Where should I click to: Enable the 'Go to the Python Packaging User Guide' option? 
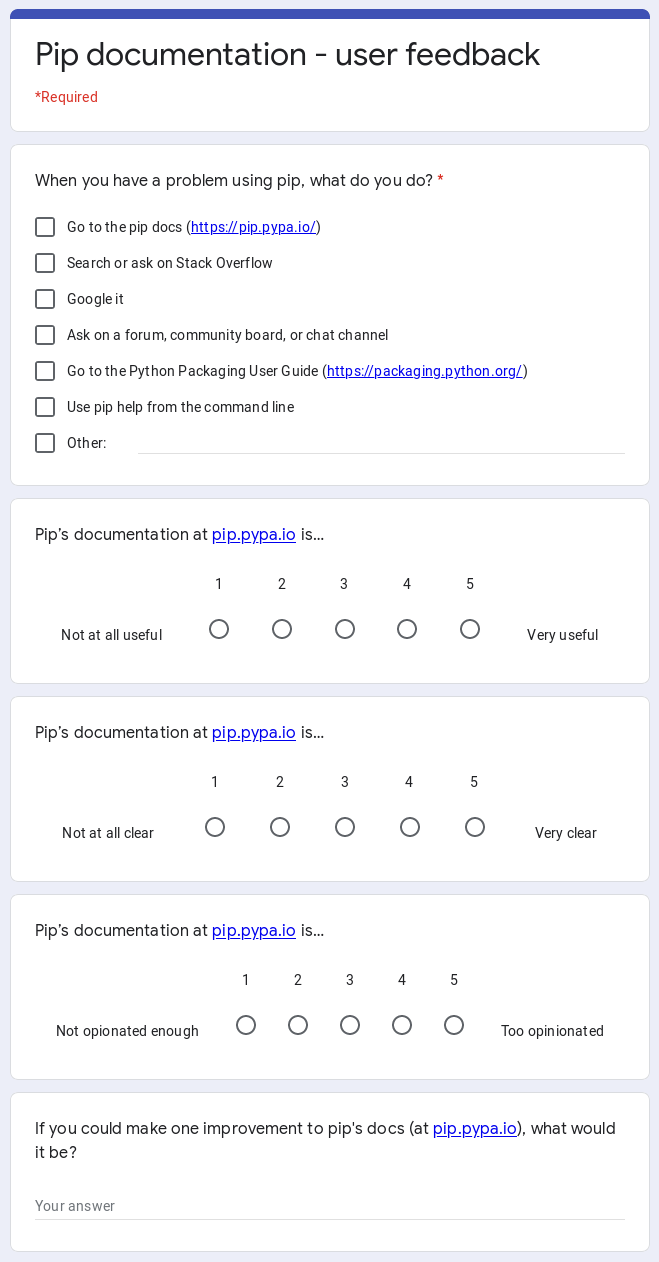click(45, 371)
